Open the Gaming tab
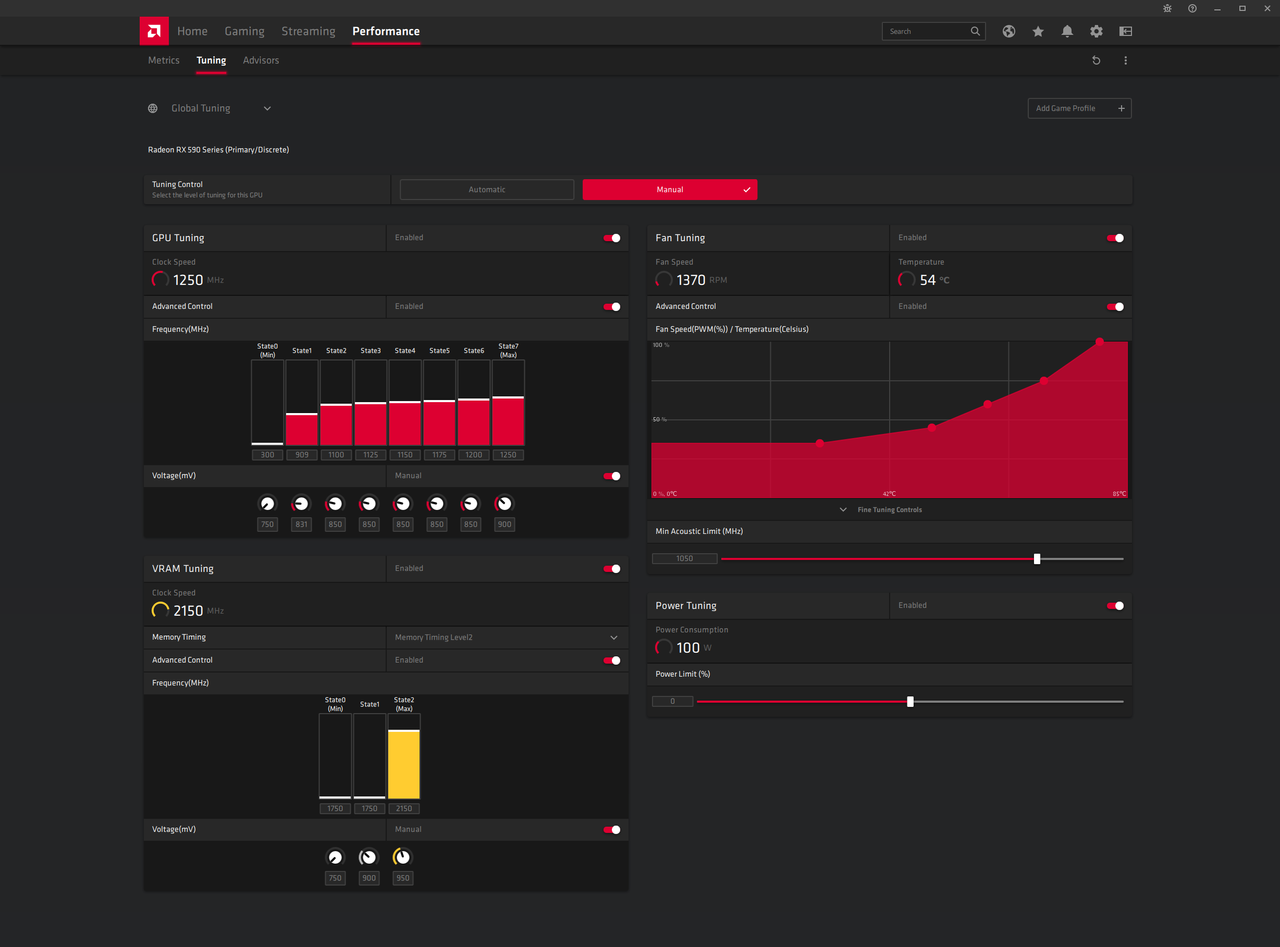 coord(244,31)
